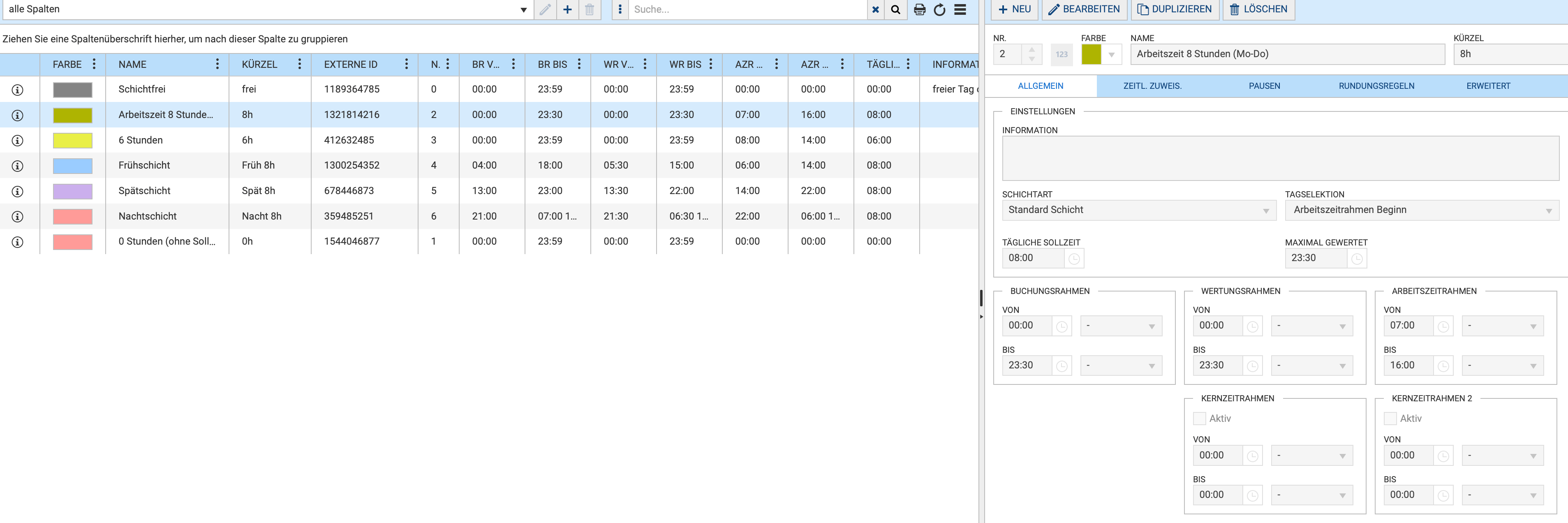Screen dimensions: 1568x523
Task: Enable the Aktiv checkbox under Kernzeitrahmen 2
Action: 1390,418
